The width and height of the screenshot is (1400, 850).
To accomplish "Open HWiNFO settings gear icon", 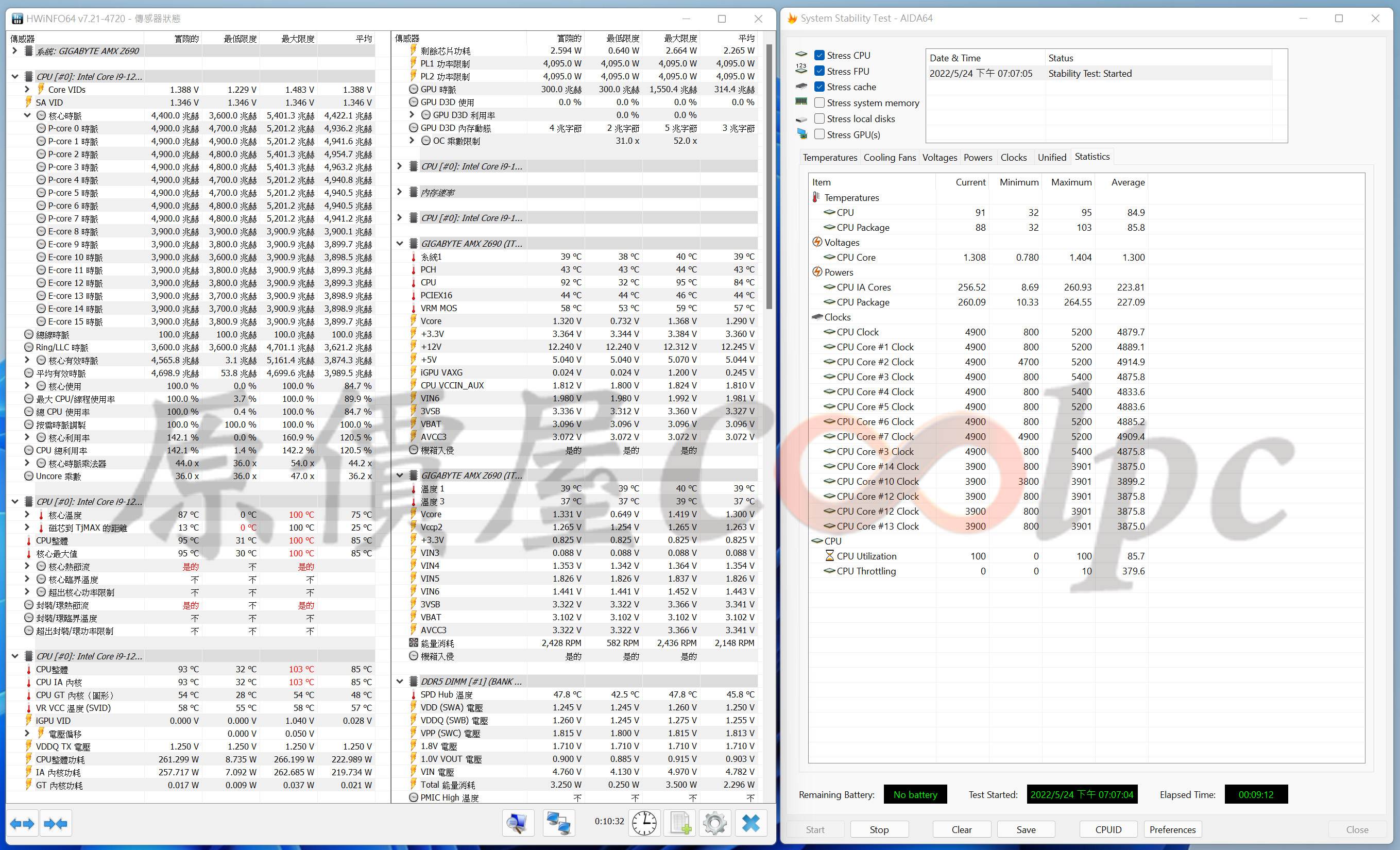I will click(x=715, y=823).
